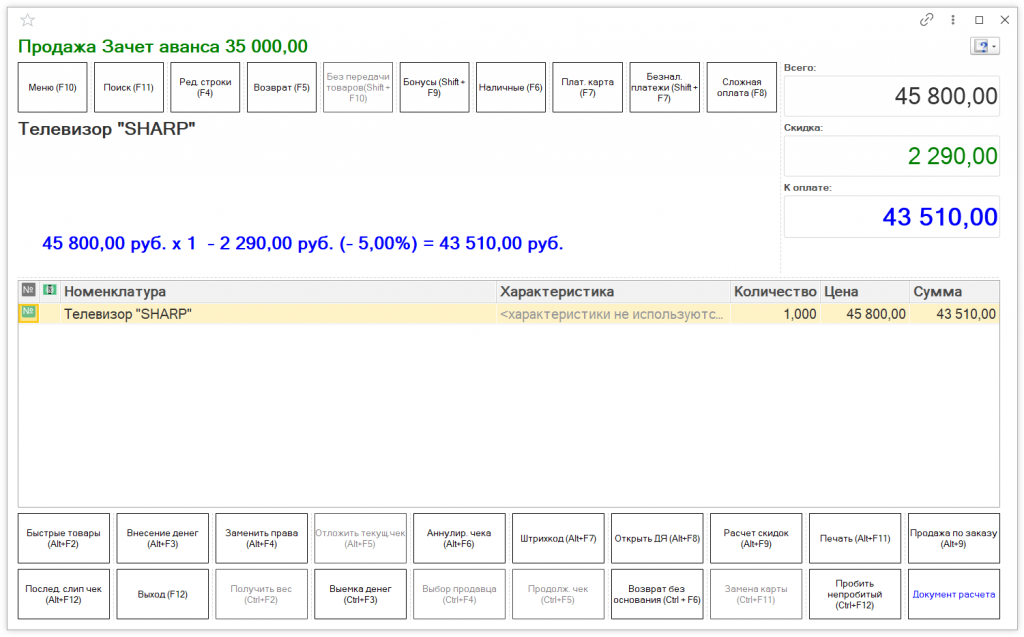Screen dimensions: 1024x637
Task: Click the Возврат (F5) button
Action: [x=281, y=88]
